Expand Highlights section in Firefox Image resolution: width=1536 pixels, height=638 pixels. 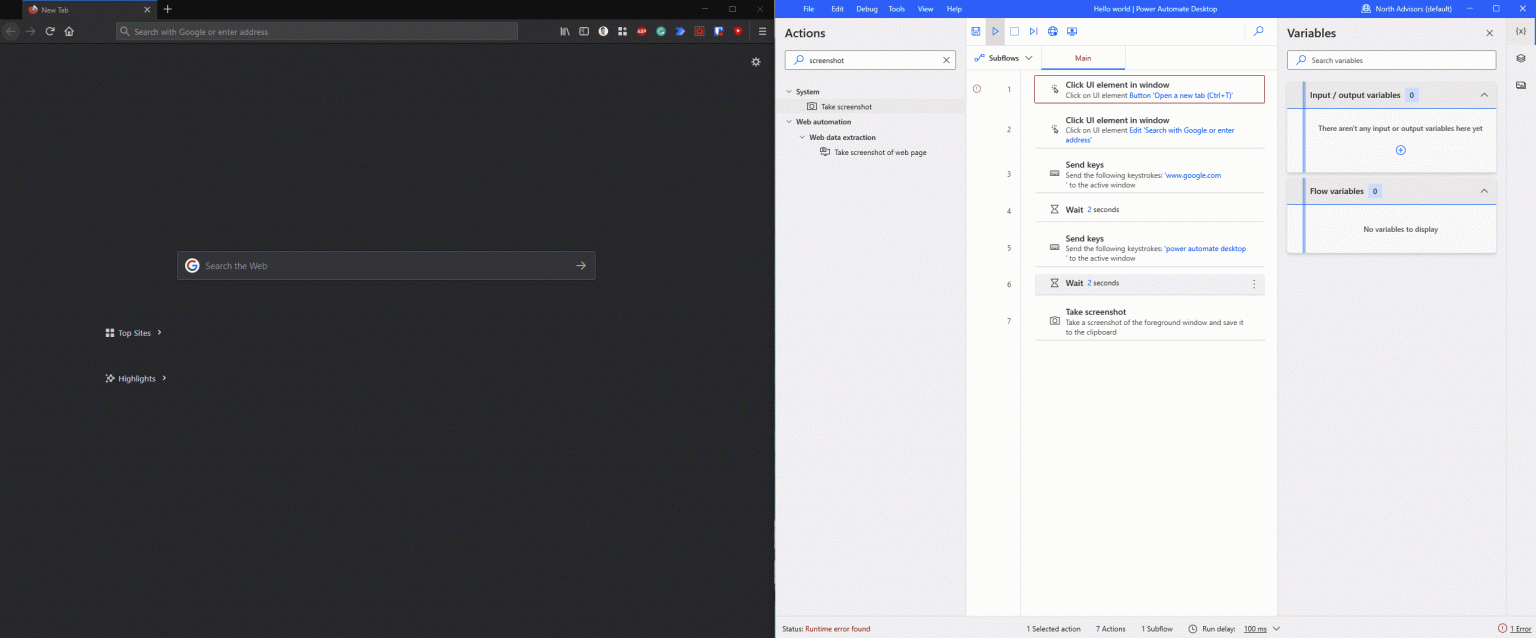point(164,378)
